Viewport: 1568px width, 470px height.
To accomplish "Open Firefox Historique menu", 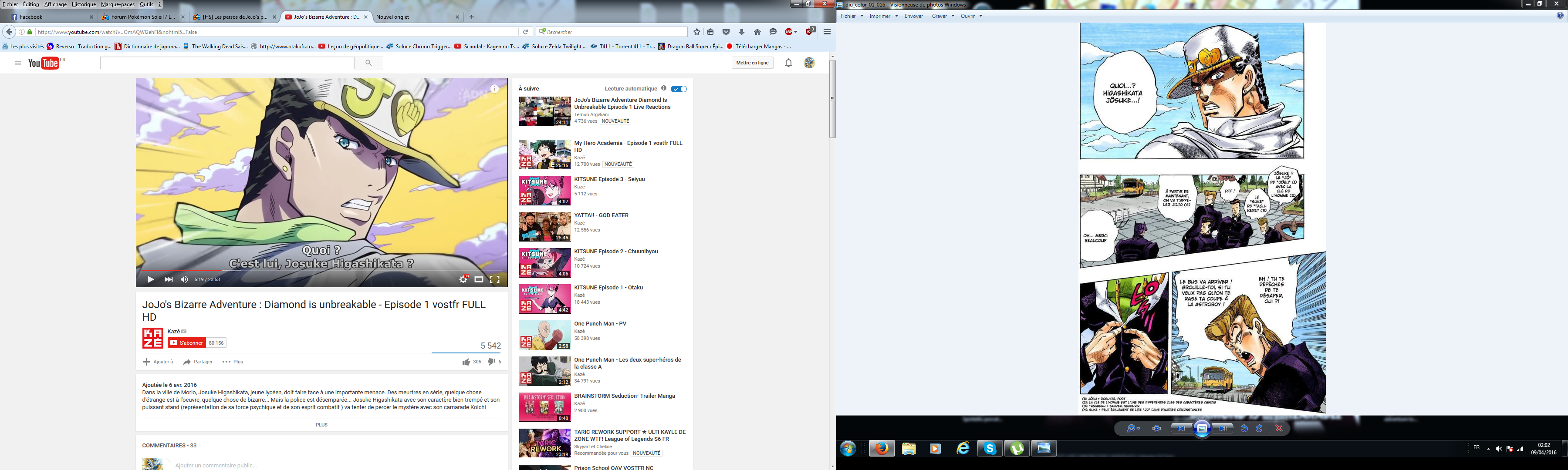I will coord(84,4).
